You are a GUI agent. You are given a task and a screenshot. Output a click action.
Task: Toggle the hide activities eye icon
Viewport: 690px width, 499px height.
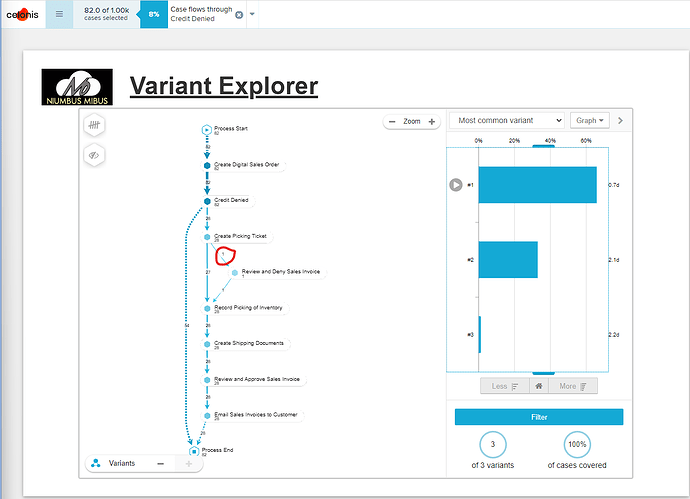[92, 155]
